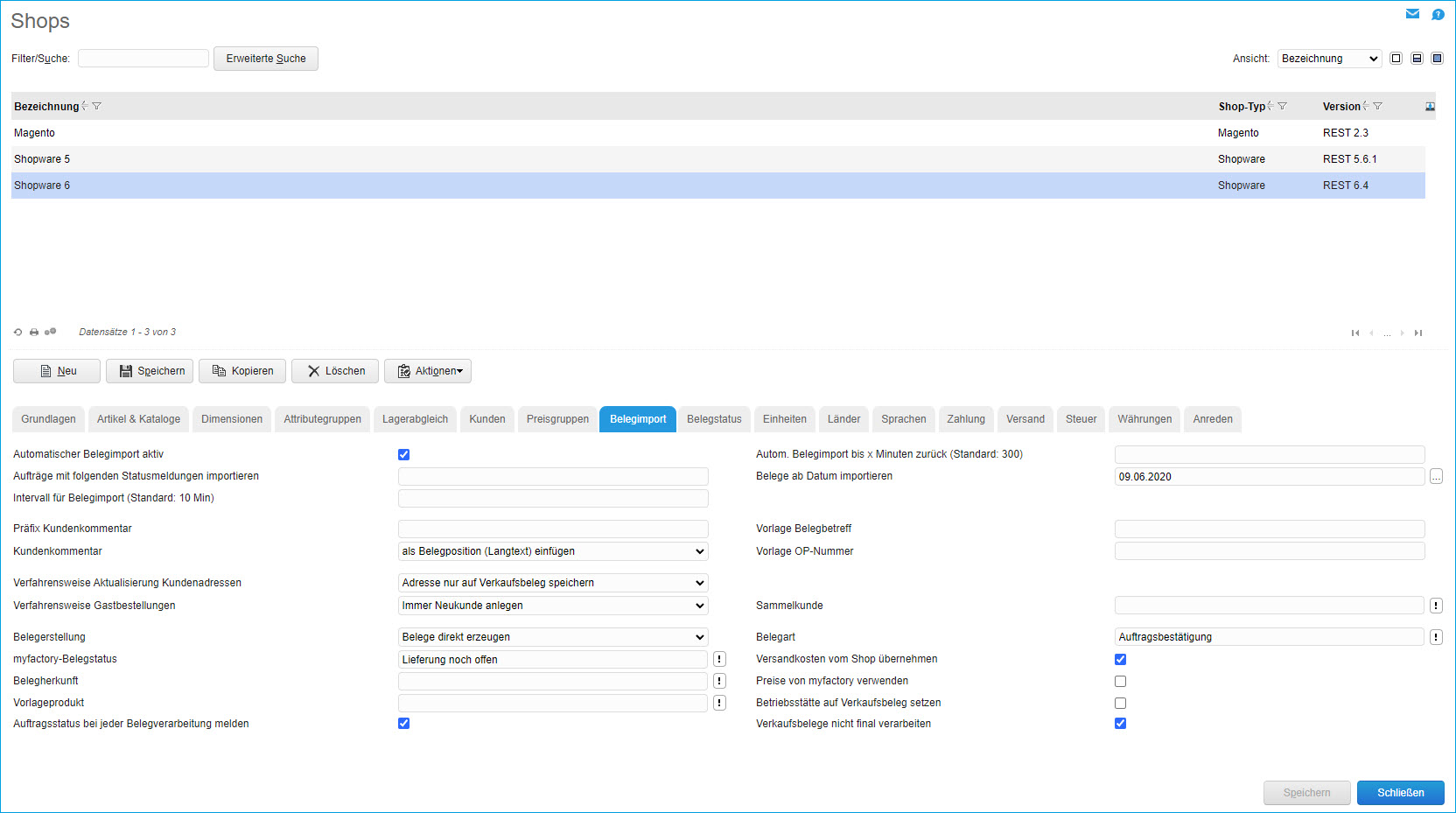Click the Löschen button
This screenshot has height=813, width=1456.
335,371
